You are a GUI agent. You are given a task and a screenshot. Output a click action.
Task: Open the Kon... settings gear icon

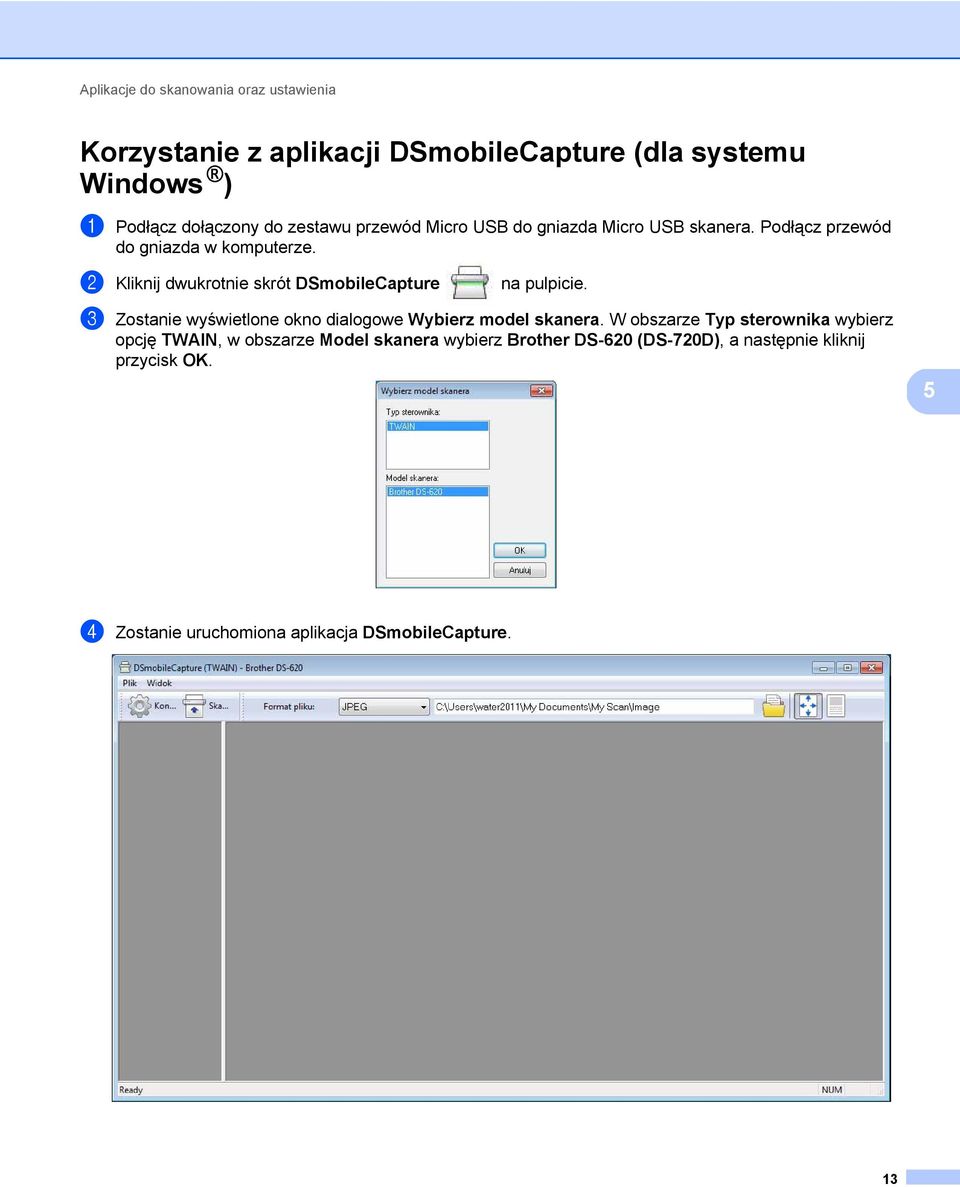139,706
